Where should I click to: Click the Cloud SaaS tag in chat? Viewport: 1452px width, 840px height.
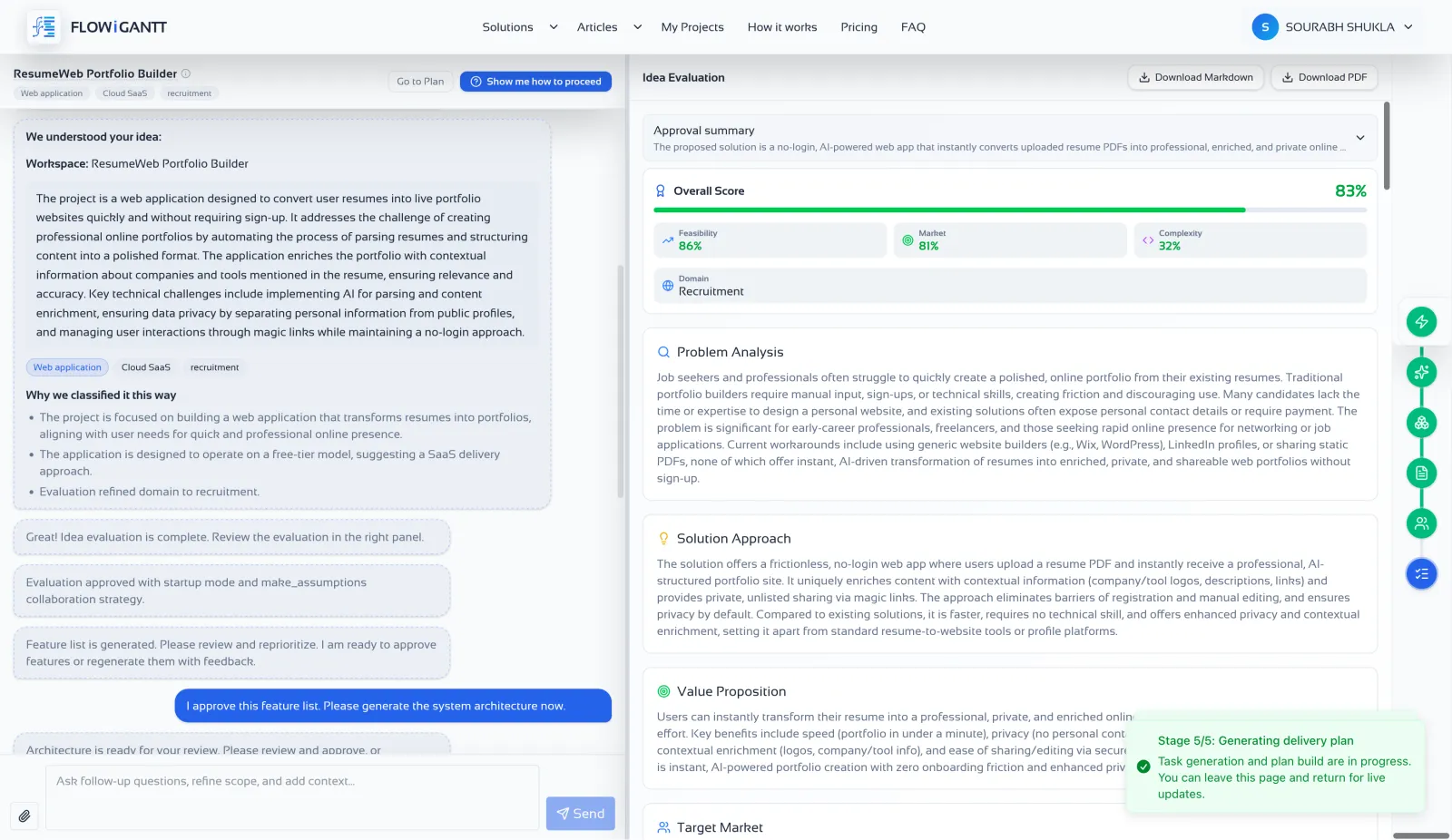146,367
